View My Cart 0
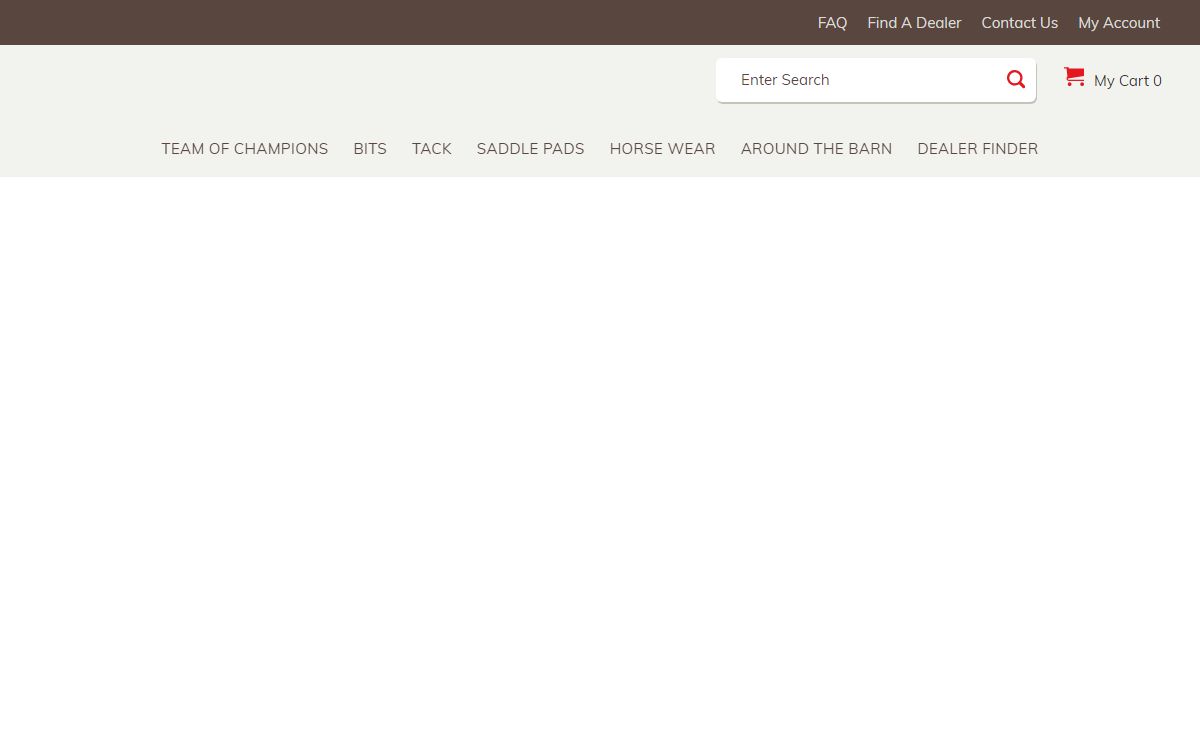The height and width of the screenshot is (740, 1200). [x=1128, y=80]
